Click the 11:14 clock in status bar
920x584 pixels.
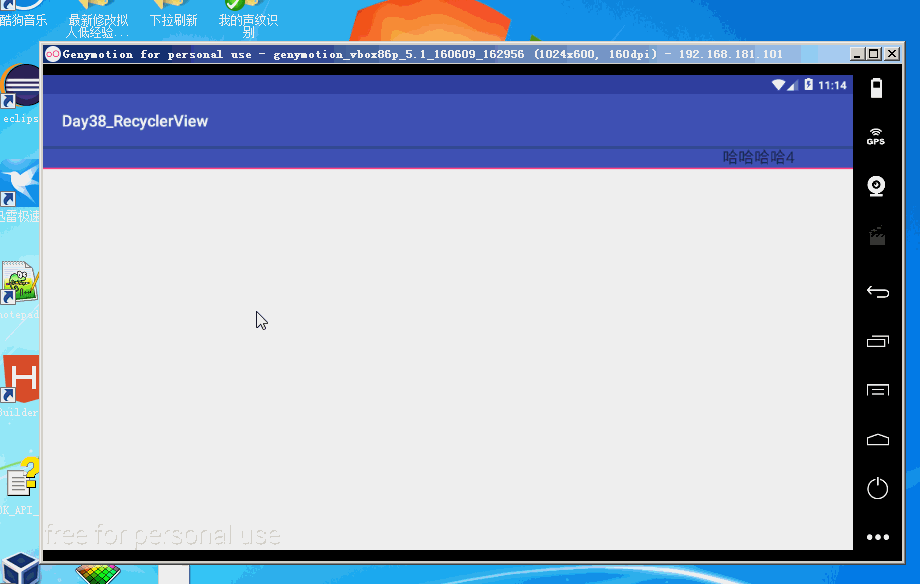[x=832, y=85]
